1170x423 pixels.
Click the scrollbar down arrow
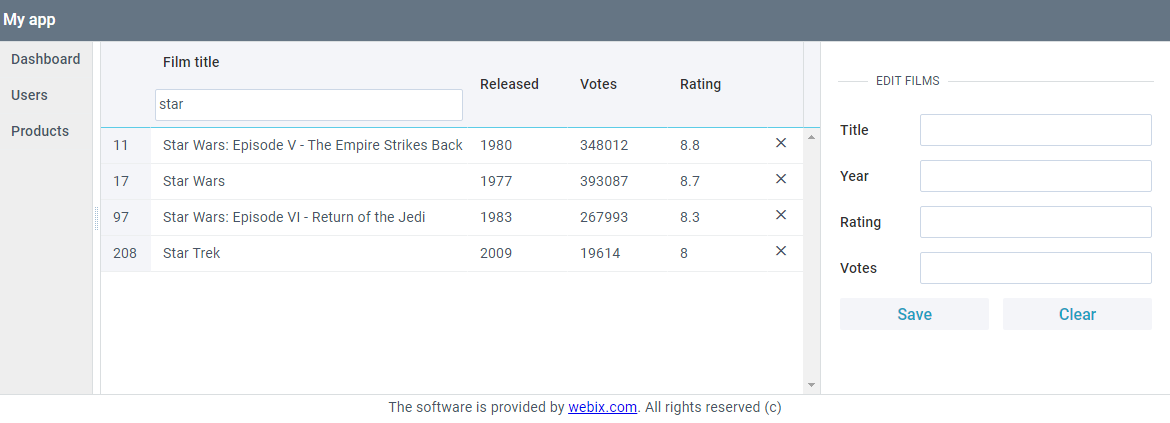point(812,385)
